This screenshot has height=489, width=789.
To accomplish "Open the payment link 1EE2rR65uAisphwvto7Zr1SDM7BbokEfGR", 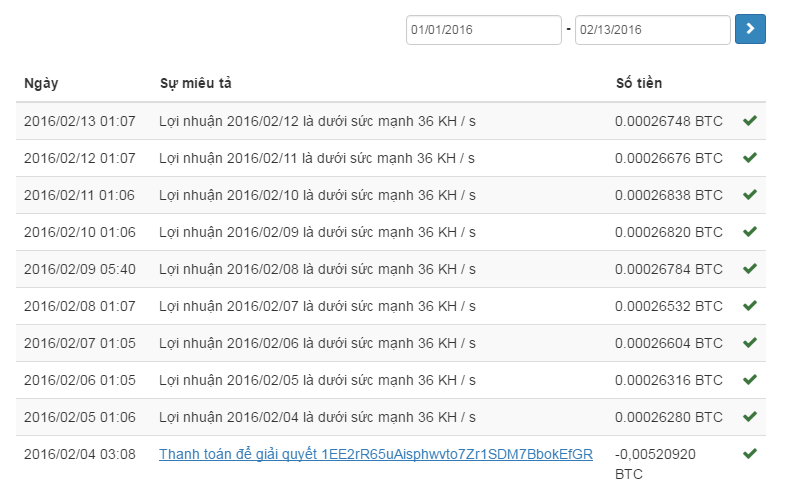I will click(375, 454).
